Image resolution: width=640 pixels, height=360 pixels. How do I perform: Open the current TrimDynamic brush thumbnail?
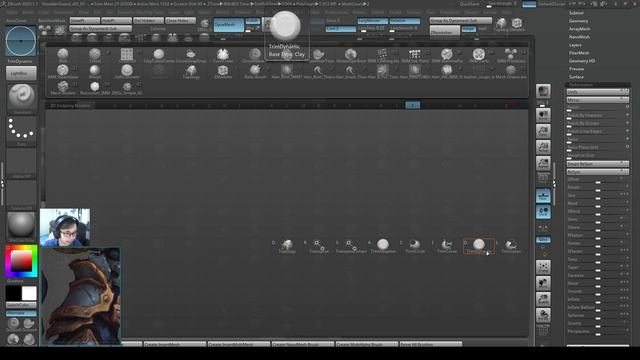tap(20, 41)
